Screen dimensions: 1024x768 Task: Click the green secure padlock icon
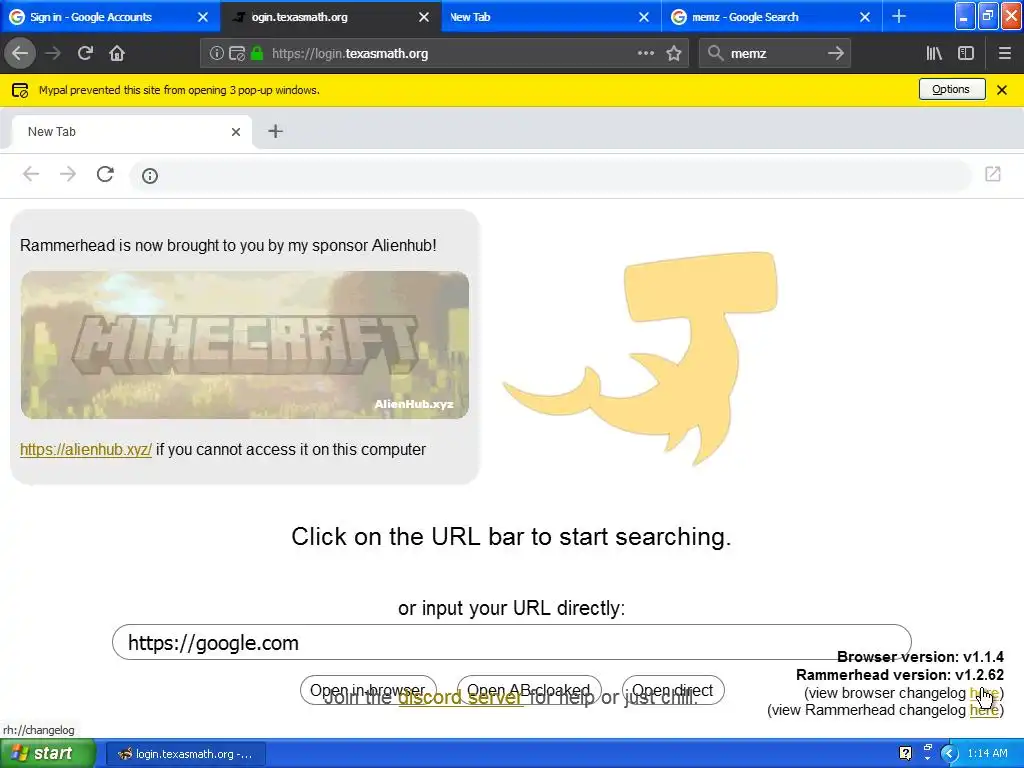(257, 54)
